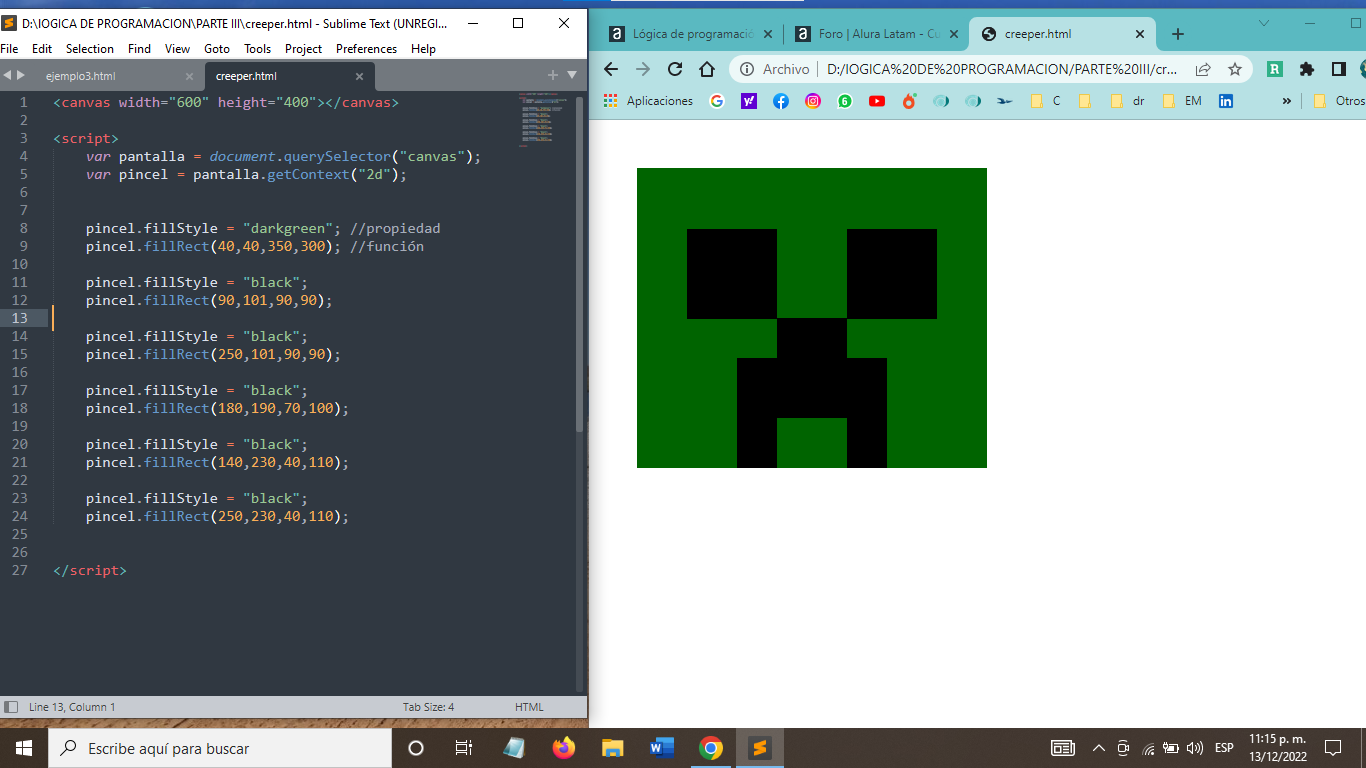The image size is (1366, 768).
Task: Toggle Chrome side panel
Action: coord(1339,69)
